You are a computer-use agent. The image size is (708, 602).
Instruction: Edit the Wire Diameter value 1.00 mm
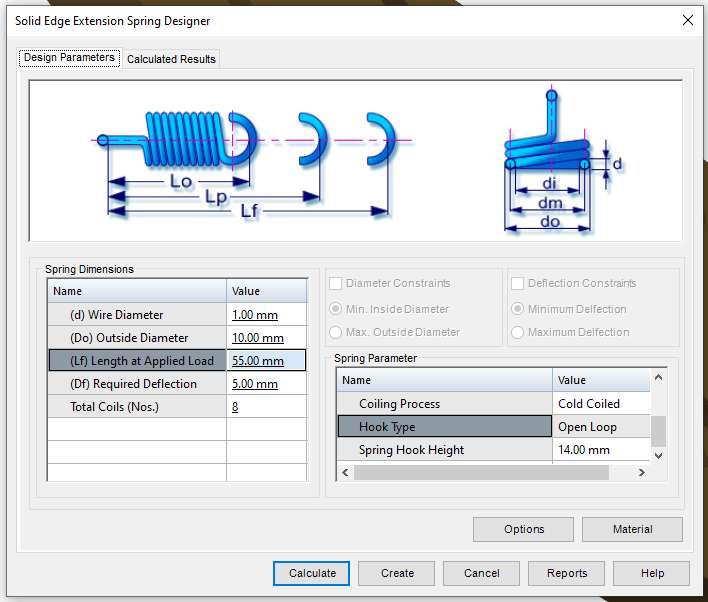pyautogui.click(x=266, y=315)
